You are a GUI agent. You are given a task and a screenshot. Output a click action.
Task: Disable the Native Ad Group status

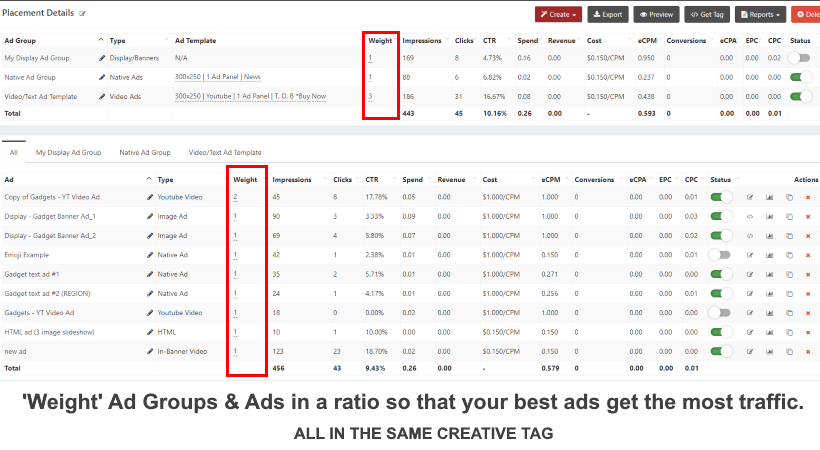click(801, 77)
